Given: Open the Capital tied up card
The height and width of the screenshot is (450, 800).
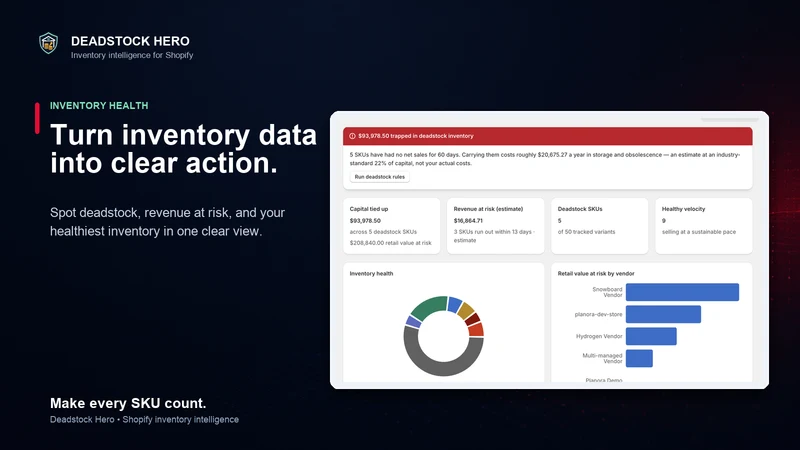Looking at the screenshot, I should [391, 226].
